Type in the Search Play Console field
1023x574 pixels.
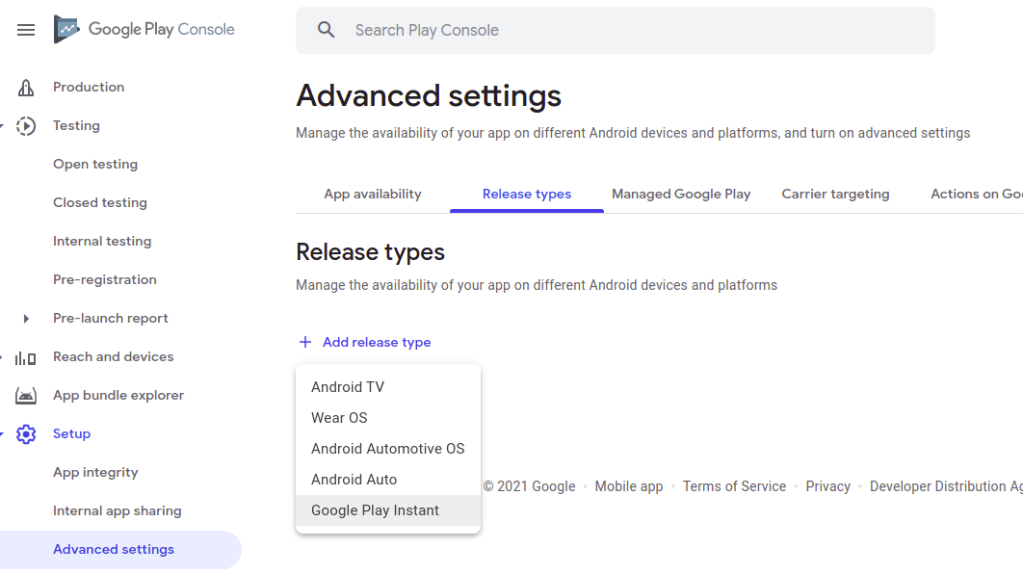(630, 30)
